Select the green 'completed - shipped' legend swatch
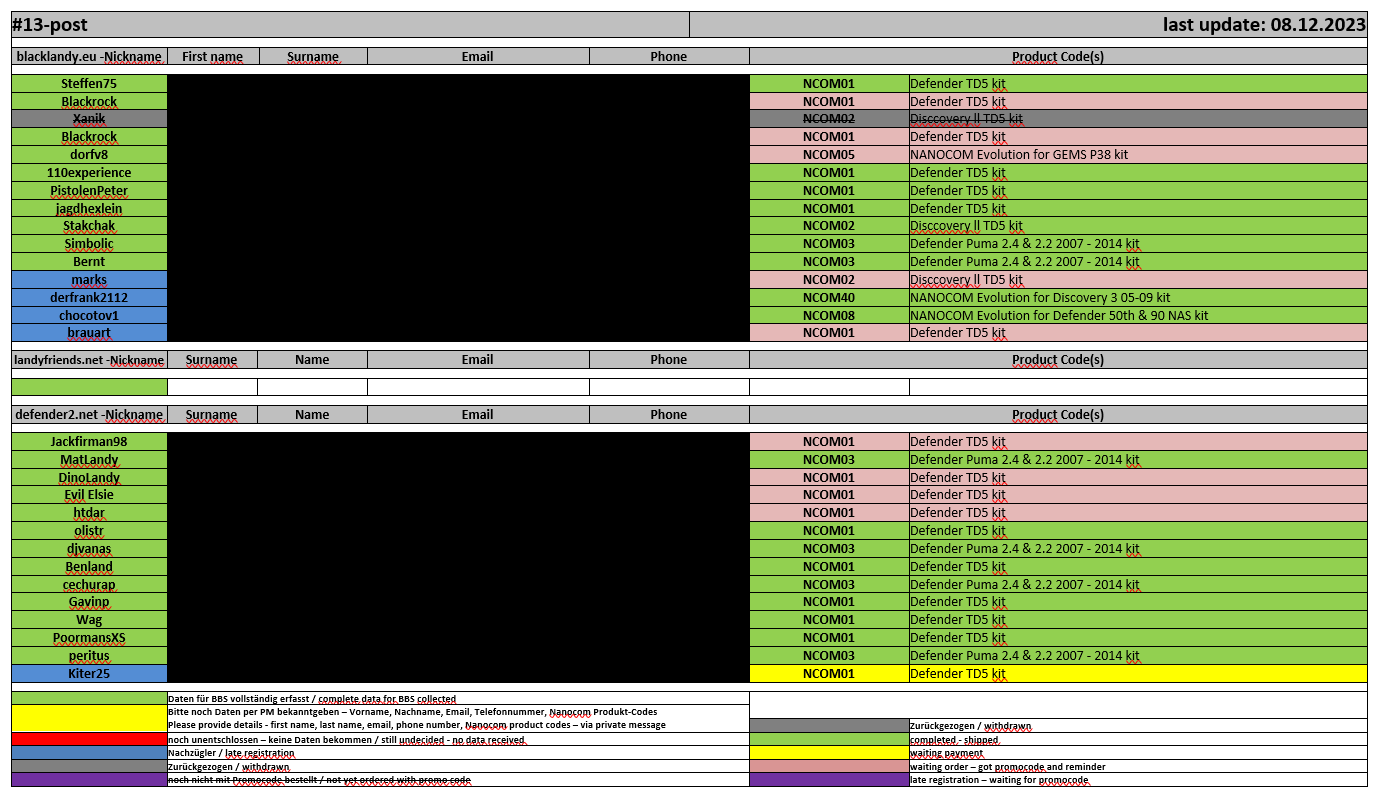This screenshot has width=1383, height=797. tap(829, 739)
